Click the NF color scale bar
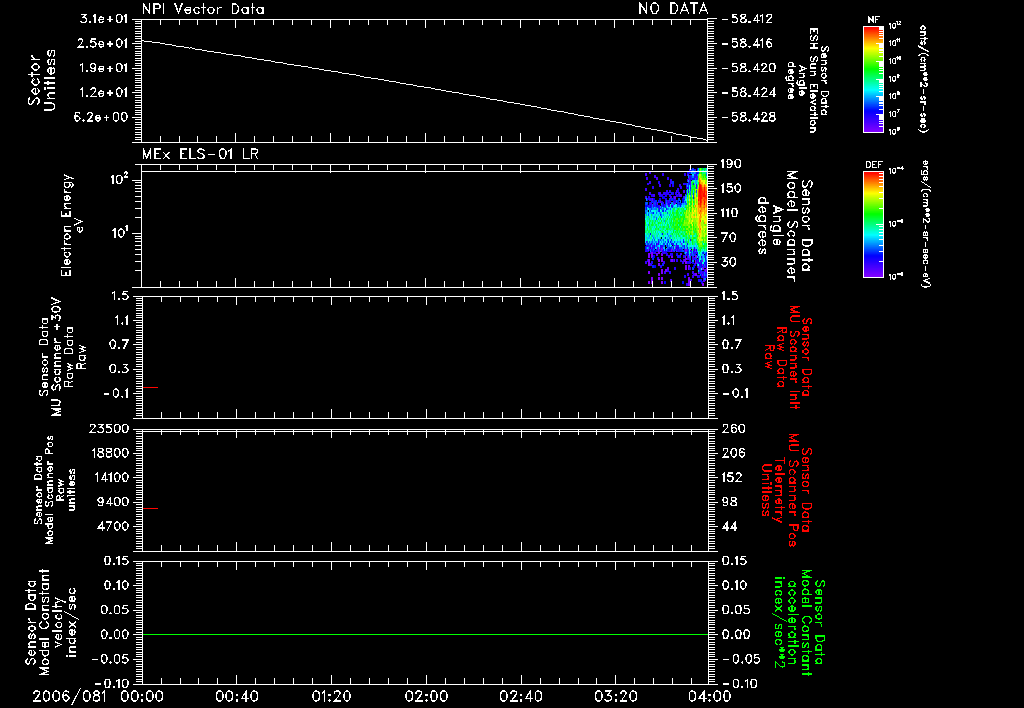The height and width of the screenshot is (708, 1024). [873, 78]
